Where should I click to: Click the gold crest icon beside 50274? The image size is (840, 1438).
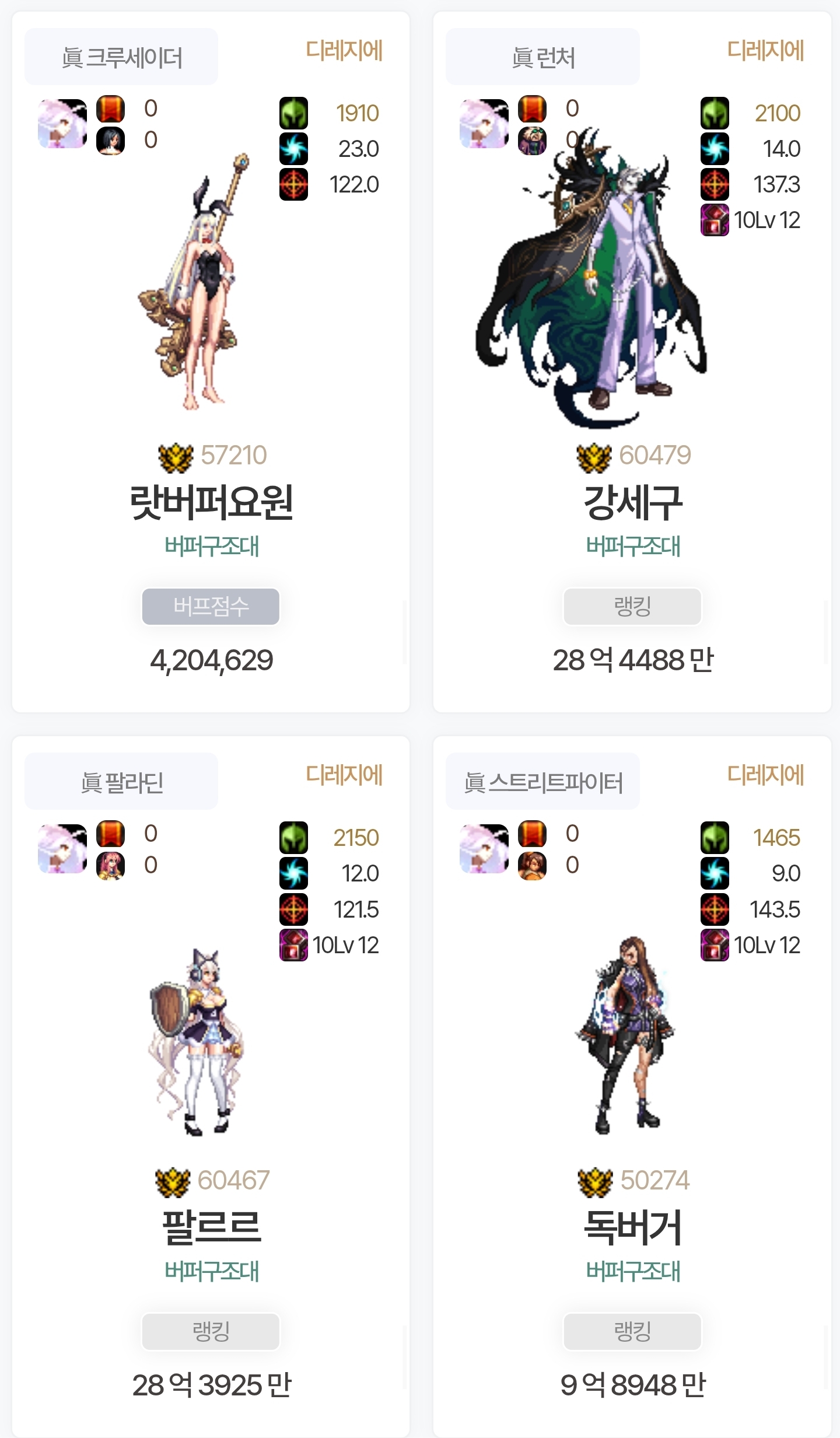coord(596,1182)
